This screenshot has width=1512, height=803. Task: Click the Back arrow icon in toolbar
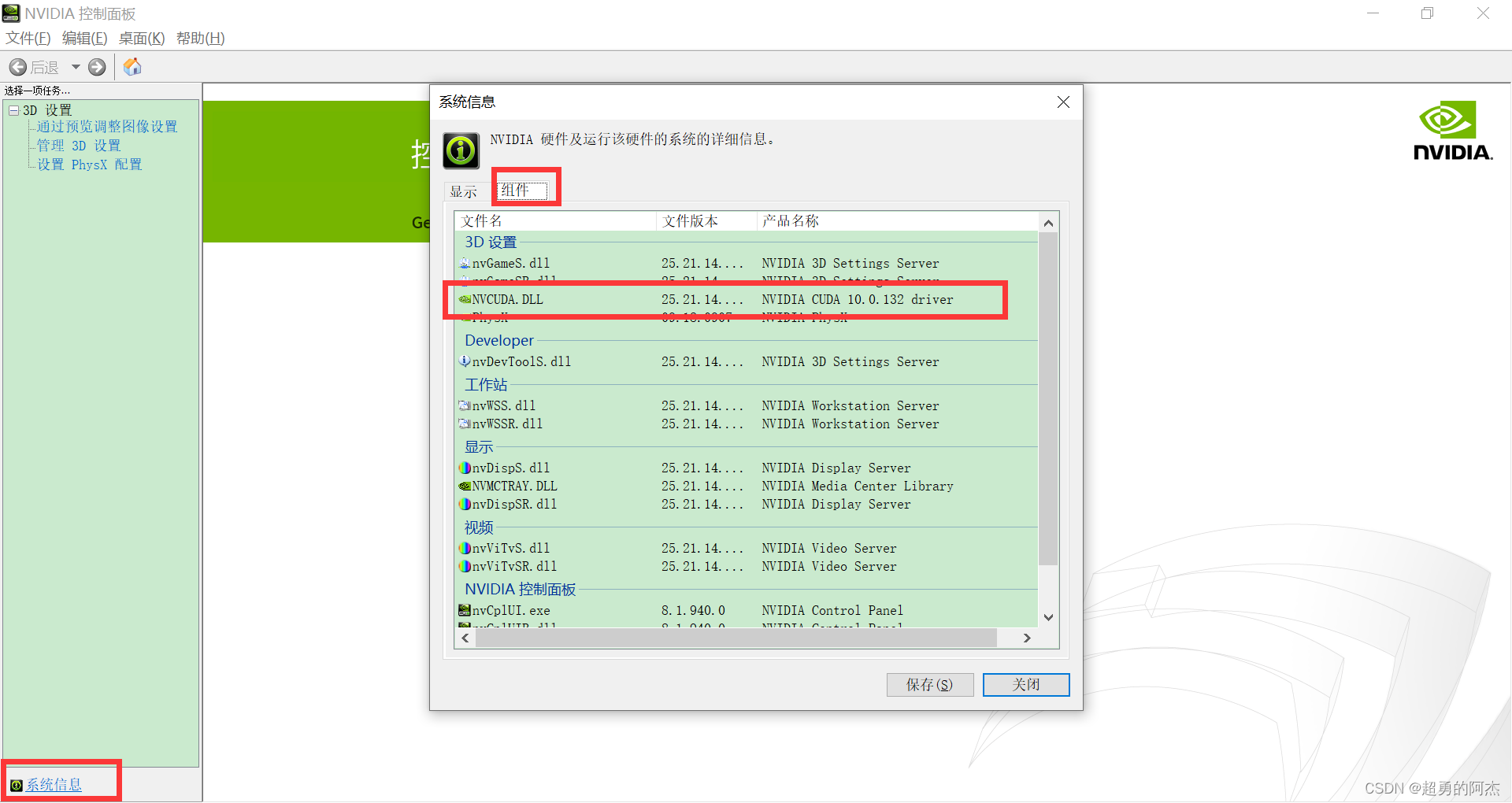18,67
